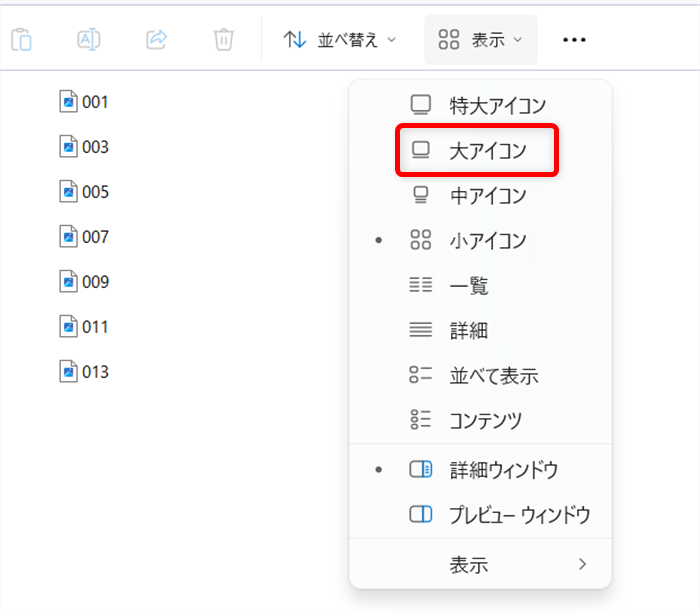Open the three-dots more options menu
This screenshot has width=700, height=613.
pos(574,40)
